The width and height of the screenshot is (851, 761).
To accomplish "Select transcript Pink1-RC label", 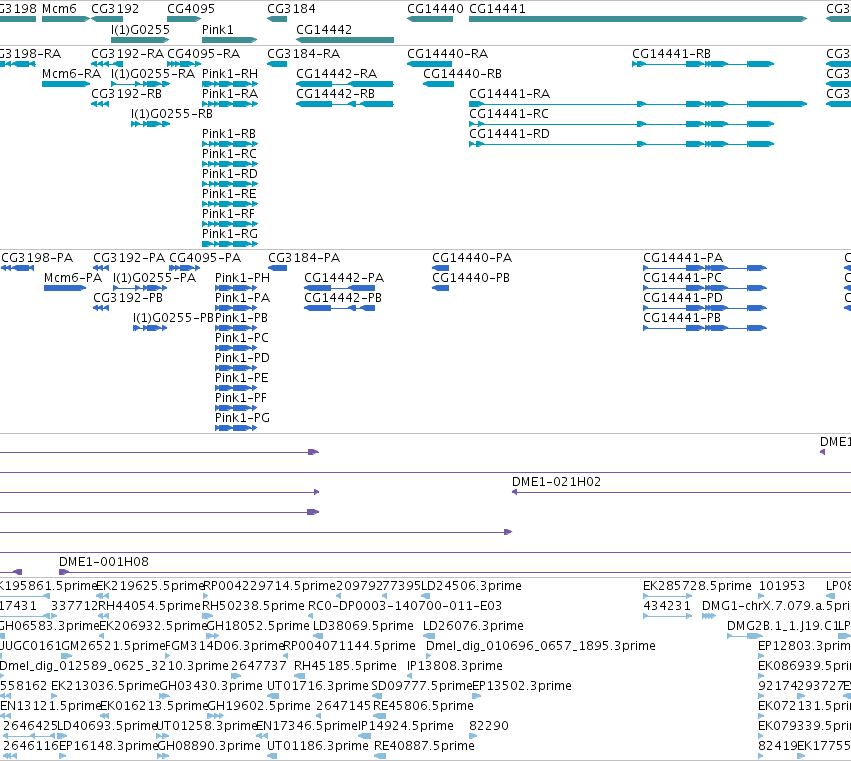I will click(230, 154).
